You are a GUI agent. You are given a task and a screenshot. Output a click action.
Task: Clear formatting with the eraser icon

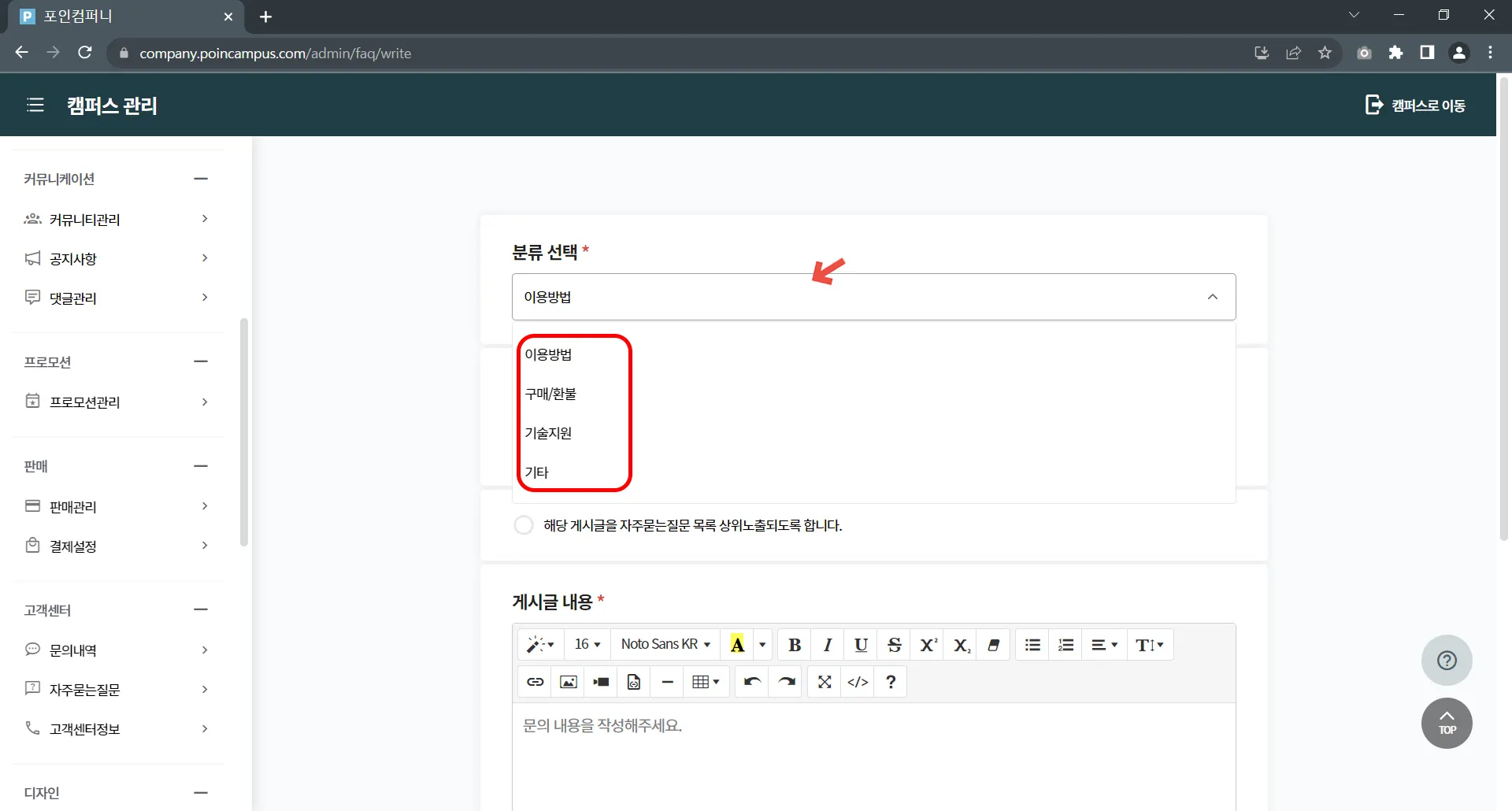994,645
